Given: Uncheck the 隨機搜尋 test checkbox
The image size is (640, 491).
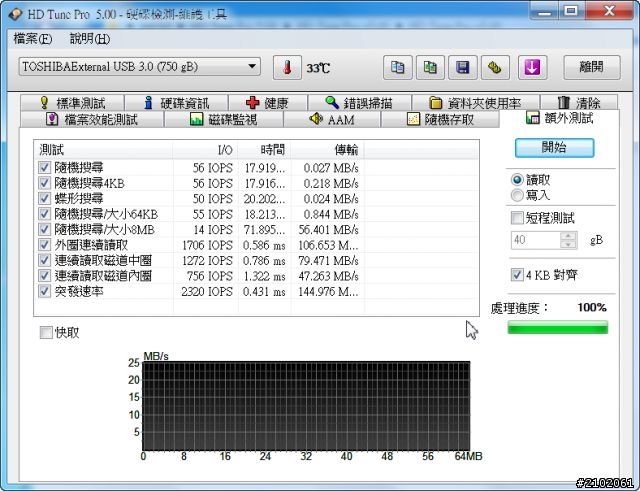Looking at the screenshot, I should [x=44, y=168].
